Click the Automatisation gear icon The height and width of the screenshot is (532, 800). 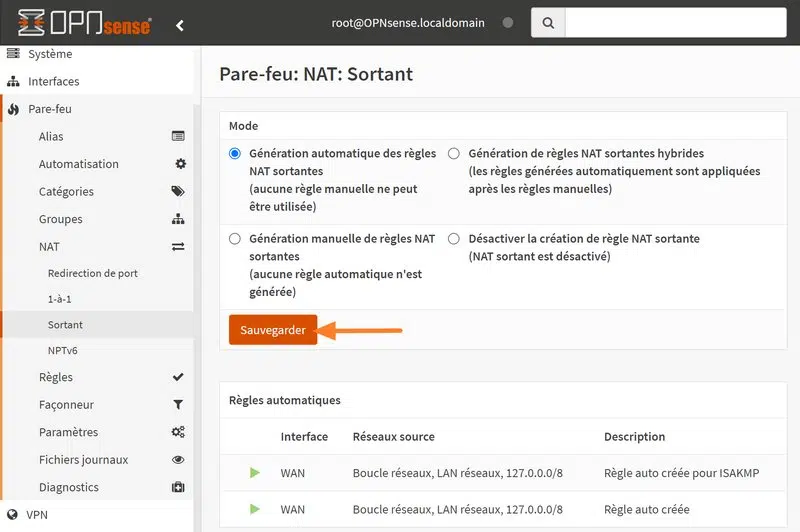[x=180, y=164]
